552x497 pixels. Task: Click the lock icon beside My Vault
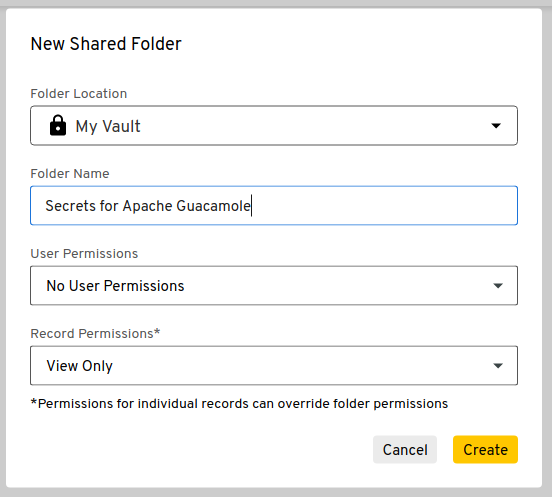tap(58, 125)
